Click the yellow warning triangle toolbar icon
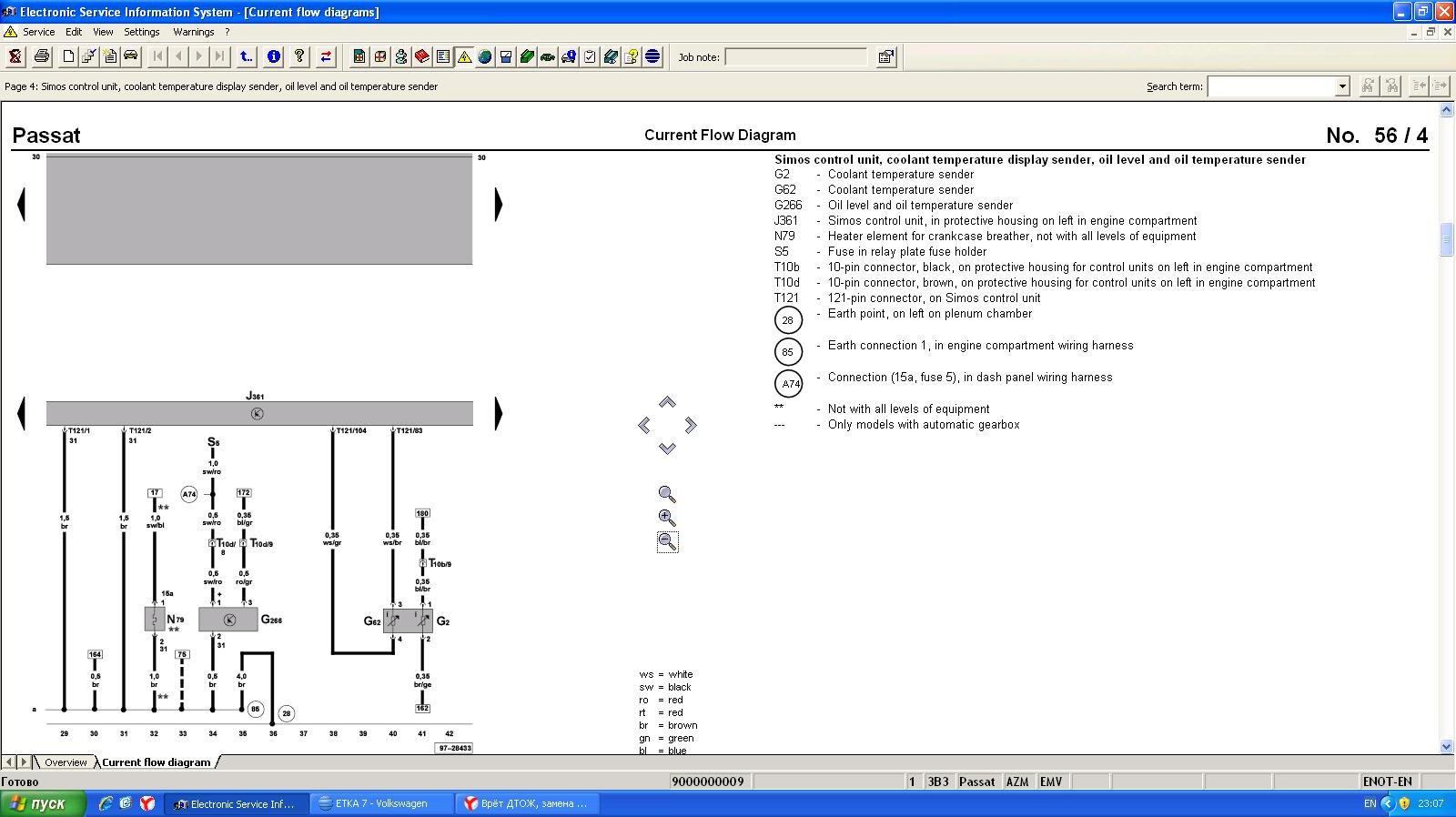The image size is (1456, 817). (x=464, y=56)
